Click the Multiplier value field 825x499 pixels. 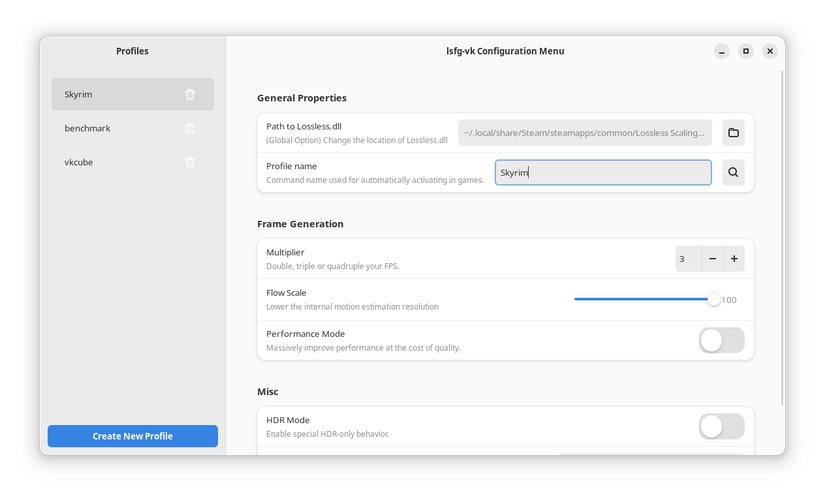[x=688, y=259]
